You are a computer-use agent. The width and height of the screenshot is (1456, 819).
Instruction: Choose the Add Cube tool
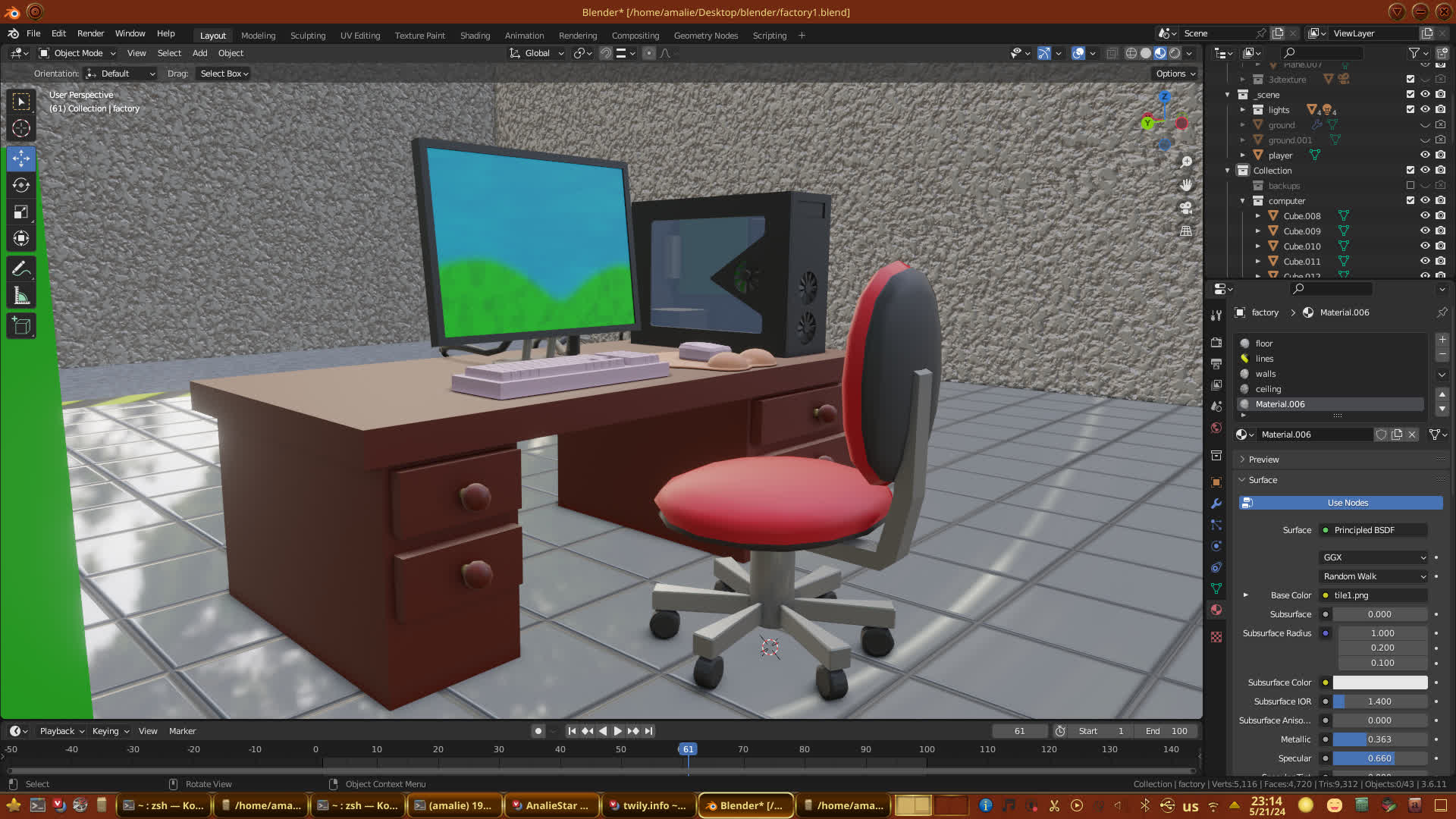[x=21, y=326]
